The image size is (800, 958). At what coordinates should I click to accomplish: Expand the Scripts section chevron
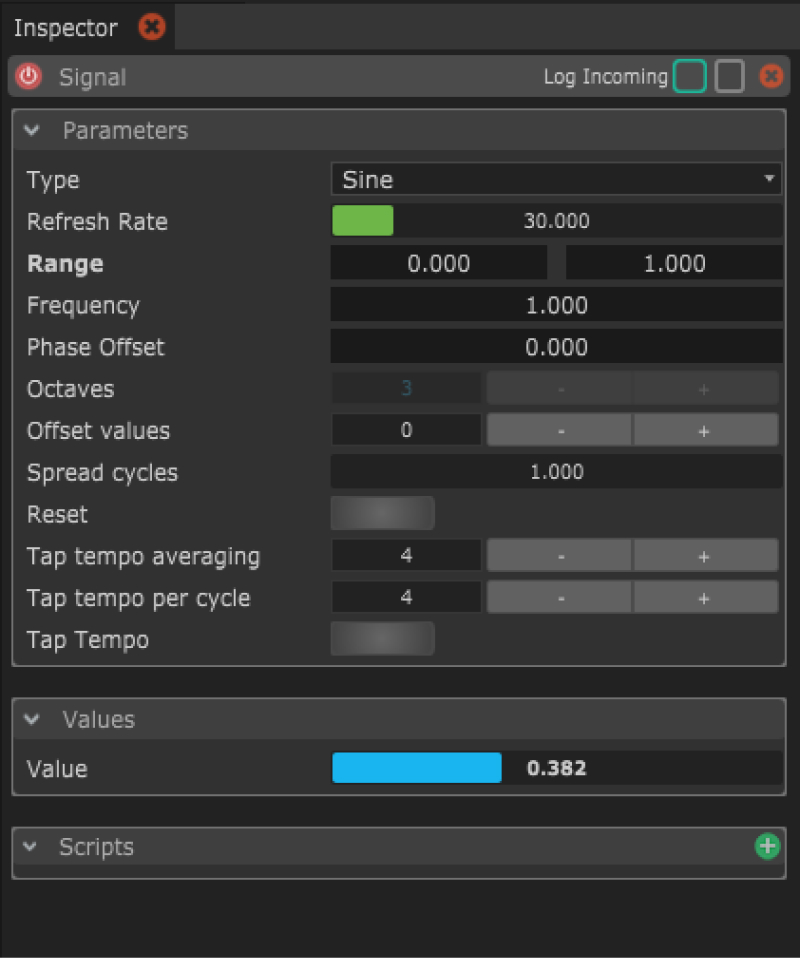click(x=33, y=848)
